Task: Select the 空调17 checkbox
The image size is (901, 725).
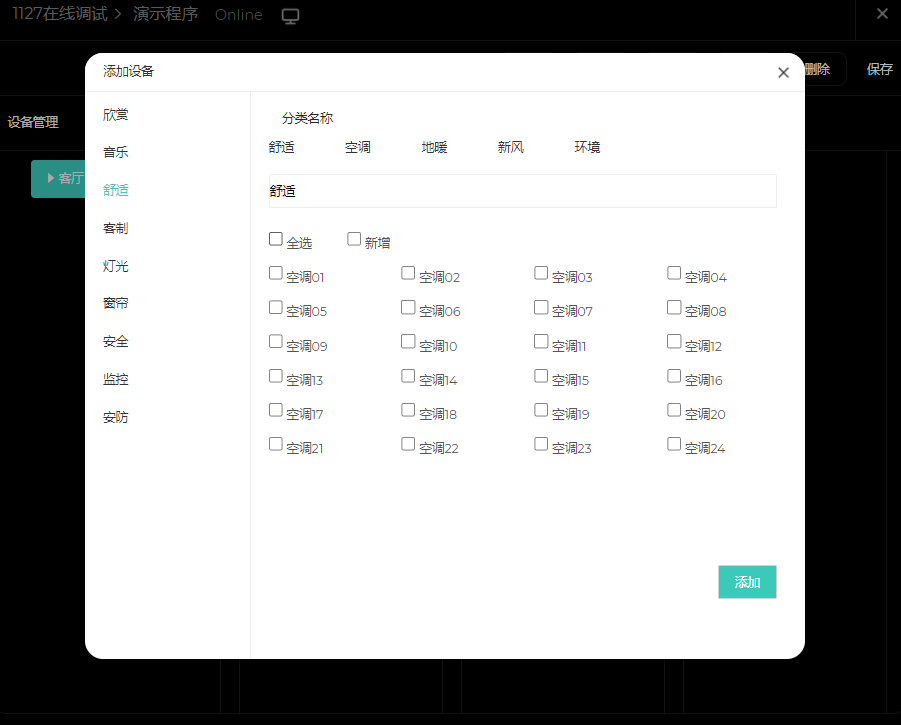Action: pos(276,410)
